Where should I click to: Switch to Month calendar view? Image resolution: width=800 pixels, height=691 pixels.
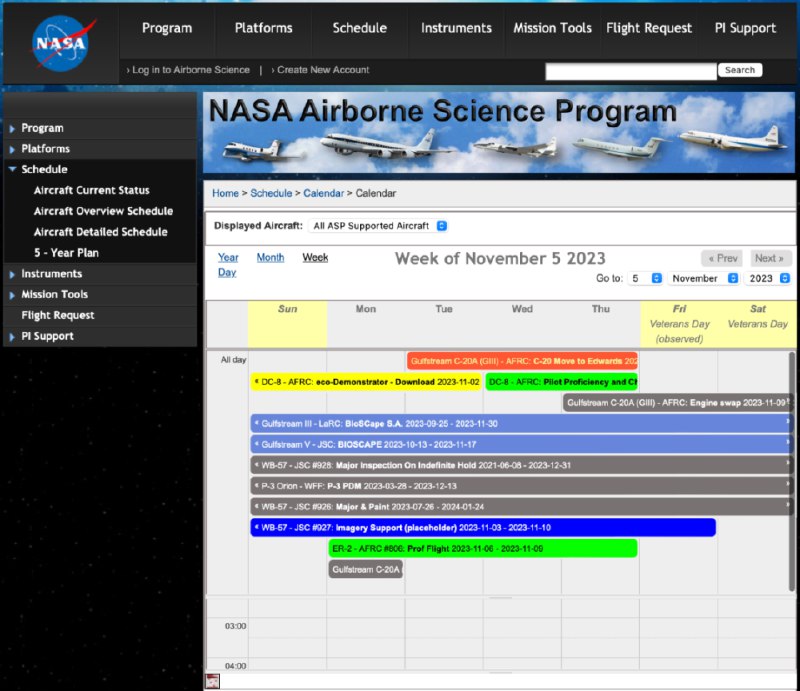click(270, 257)
